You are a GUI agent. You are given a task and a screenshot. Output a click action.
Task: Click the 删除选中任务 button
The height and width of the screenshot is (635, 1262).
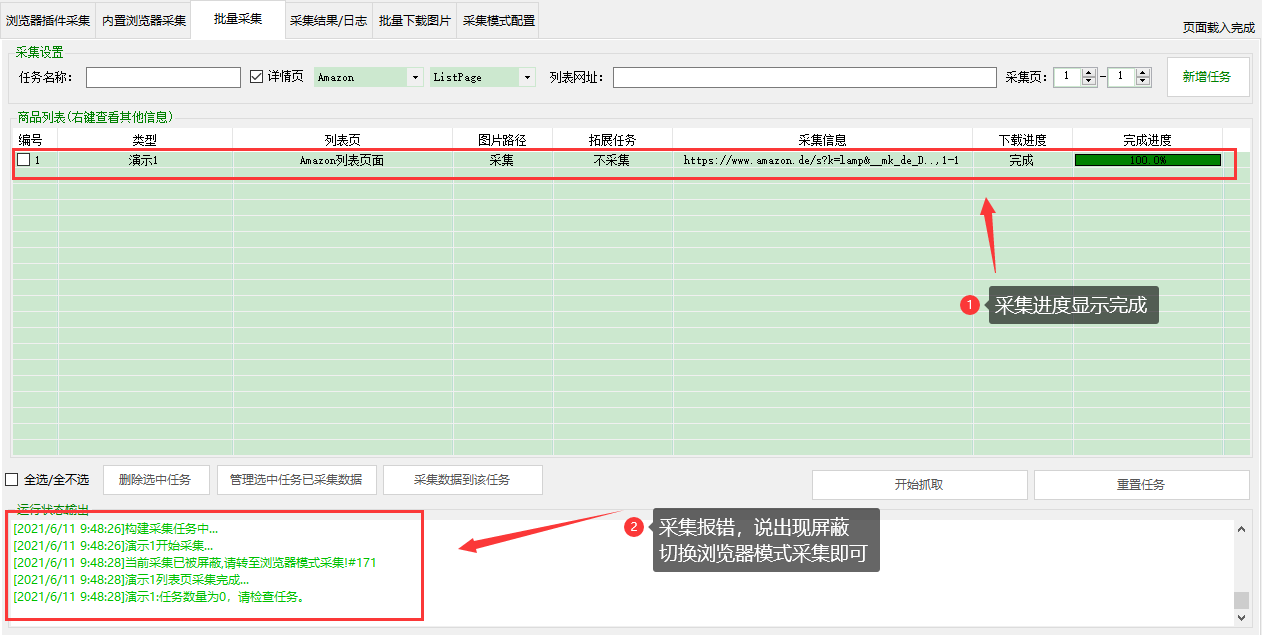coord(155,480)
